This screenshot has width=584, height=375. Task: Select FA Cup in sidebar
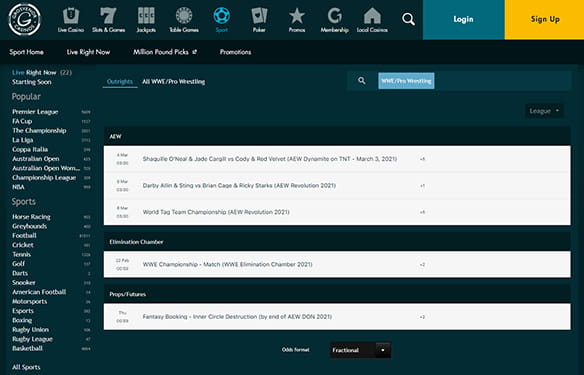coord(22,121)
